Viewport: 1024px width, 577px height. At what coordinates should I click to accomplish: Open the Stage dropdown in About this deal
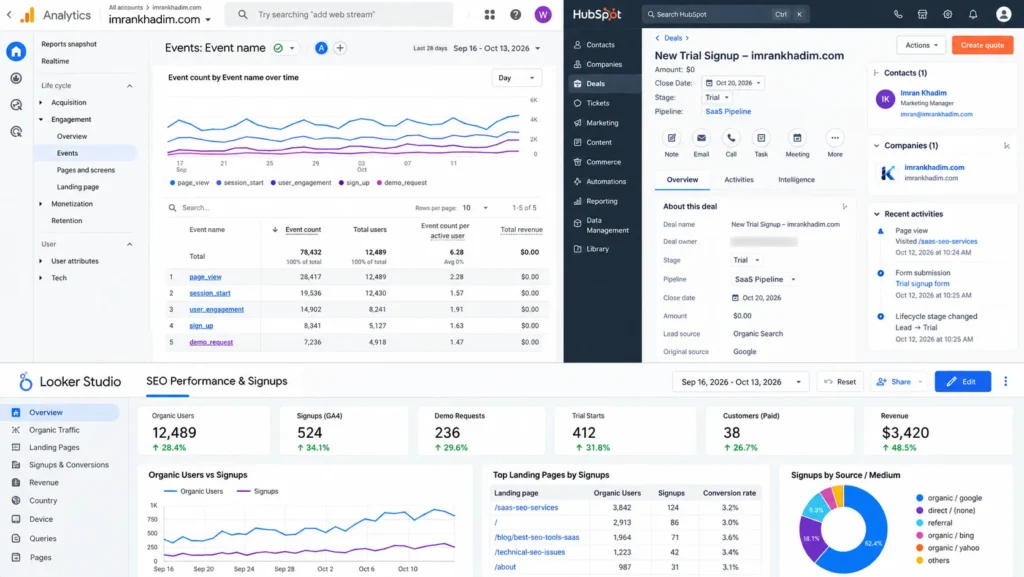pos(746,260)
